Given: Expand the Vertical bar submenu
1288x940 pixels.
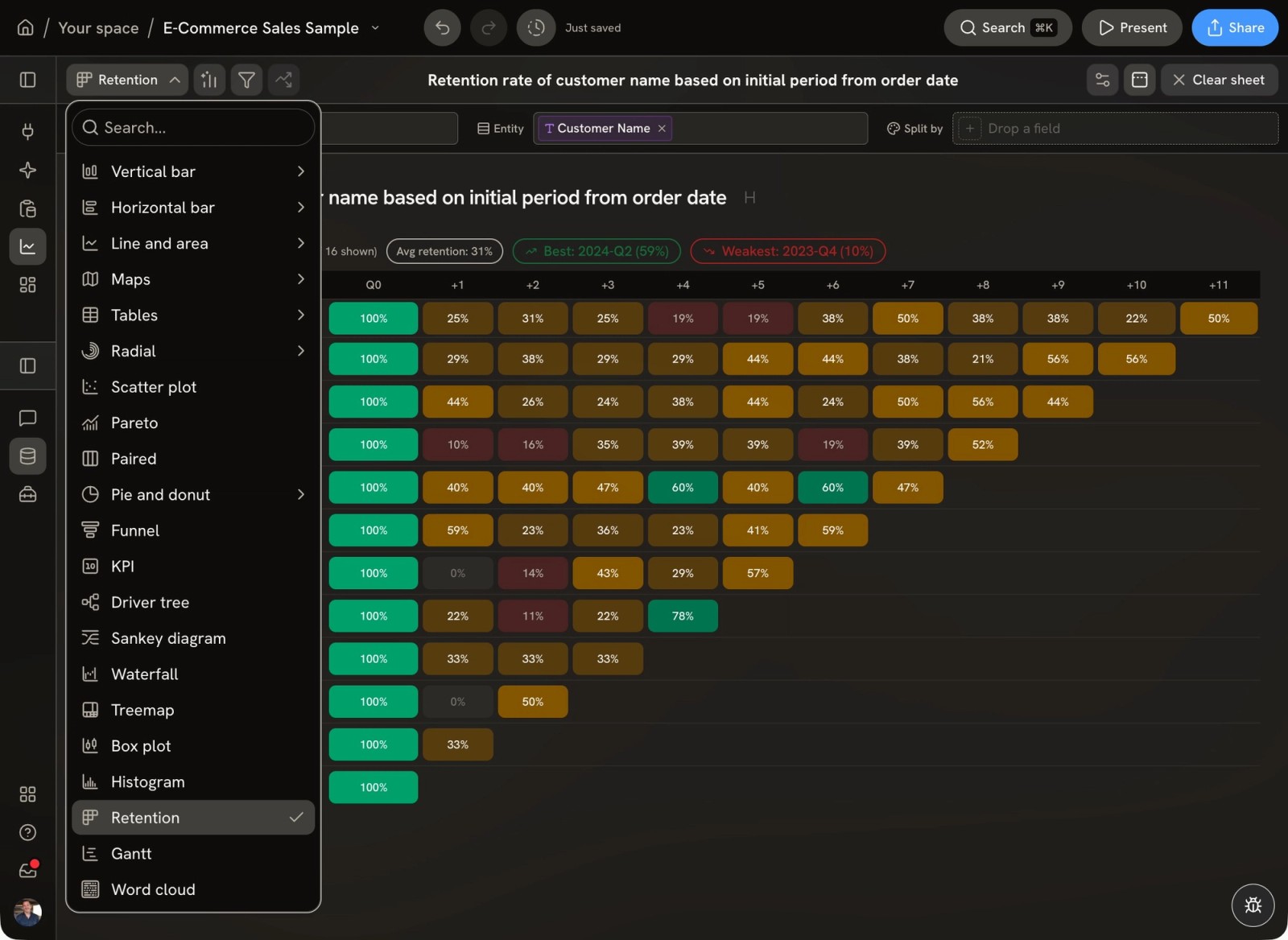Looking at the screenshot, I should coord(193,171).
